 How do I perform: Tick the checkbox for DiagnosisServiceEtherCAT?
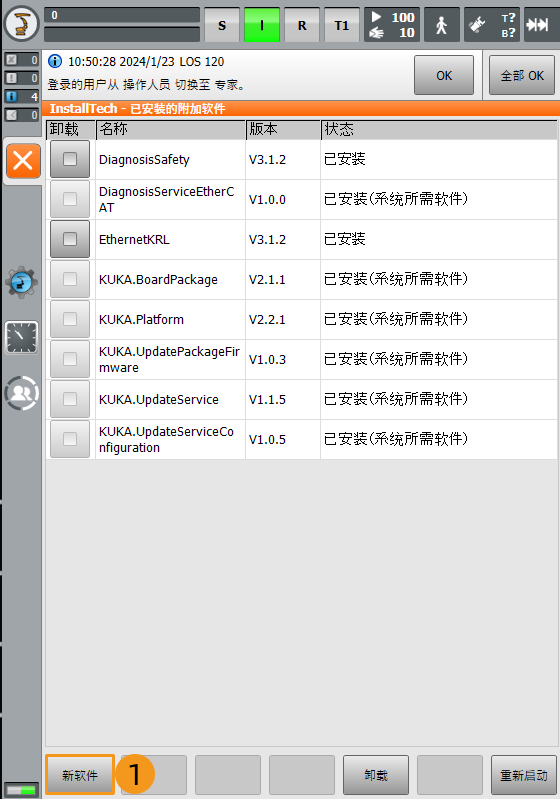coord(70,199)
